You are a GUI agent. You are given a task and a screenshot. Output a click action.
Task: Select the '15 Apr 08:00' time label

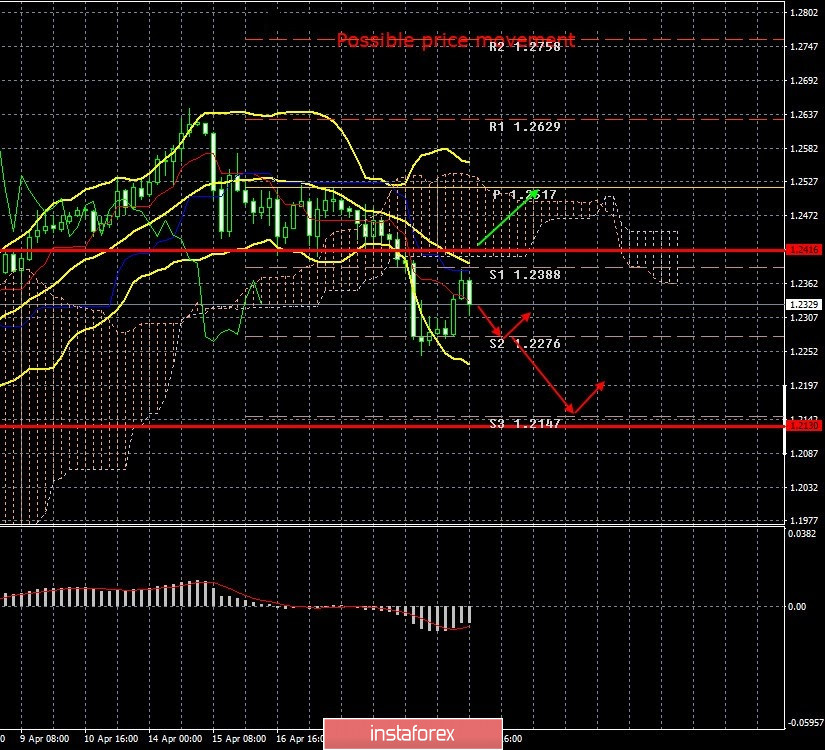point(239,738)
